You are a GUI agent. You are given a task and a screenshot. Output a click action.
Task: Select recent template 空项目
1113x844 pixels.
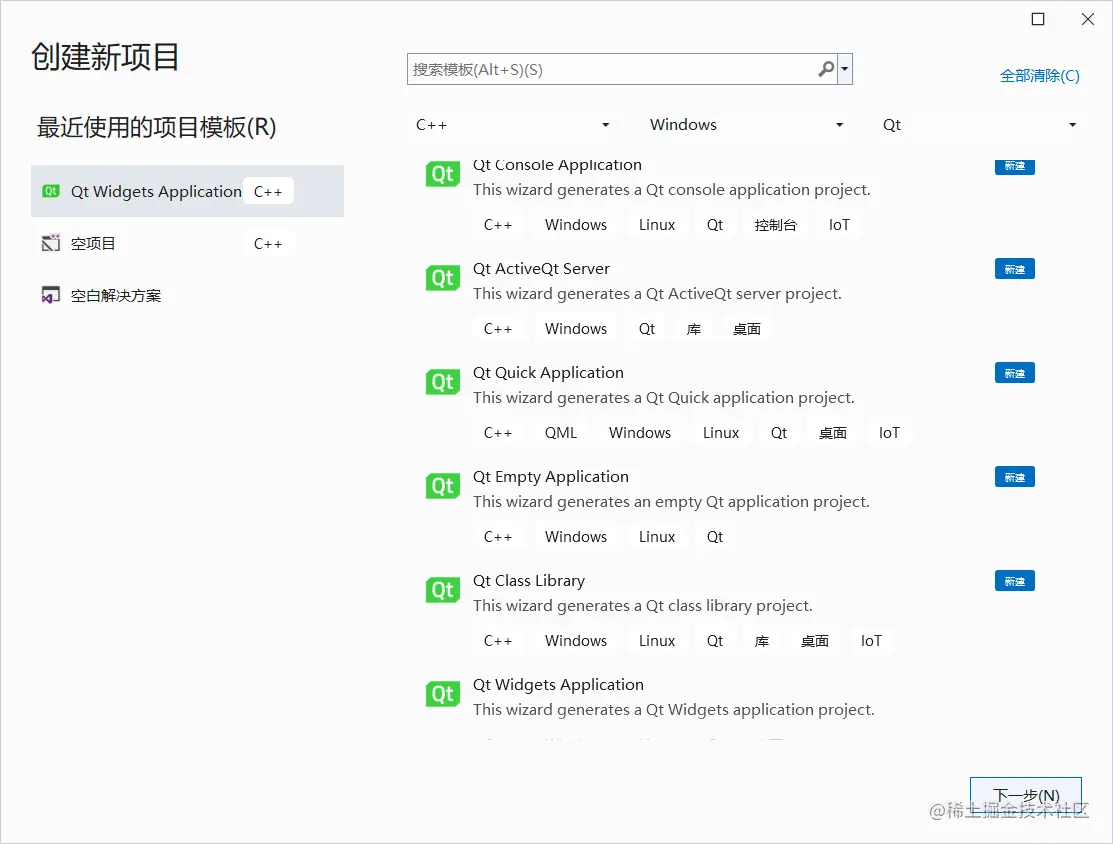pyautogui.click(x=187, y=243)
